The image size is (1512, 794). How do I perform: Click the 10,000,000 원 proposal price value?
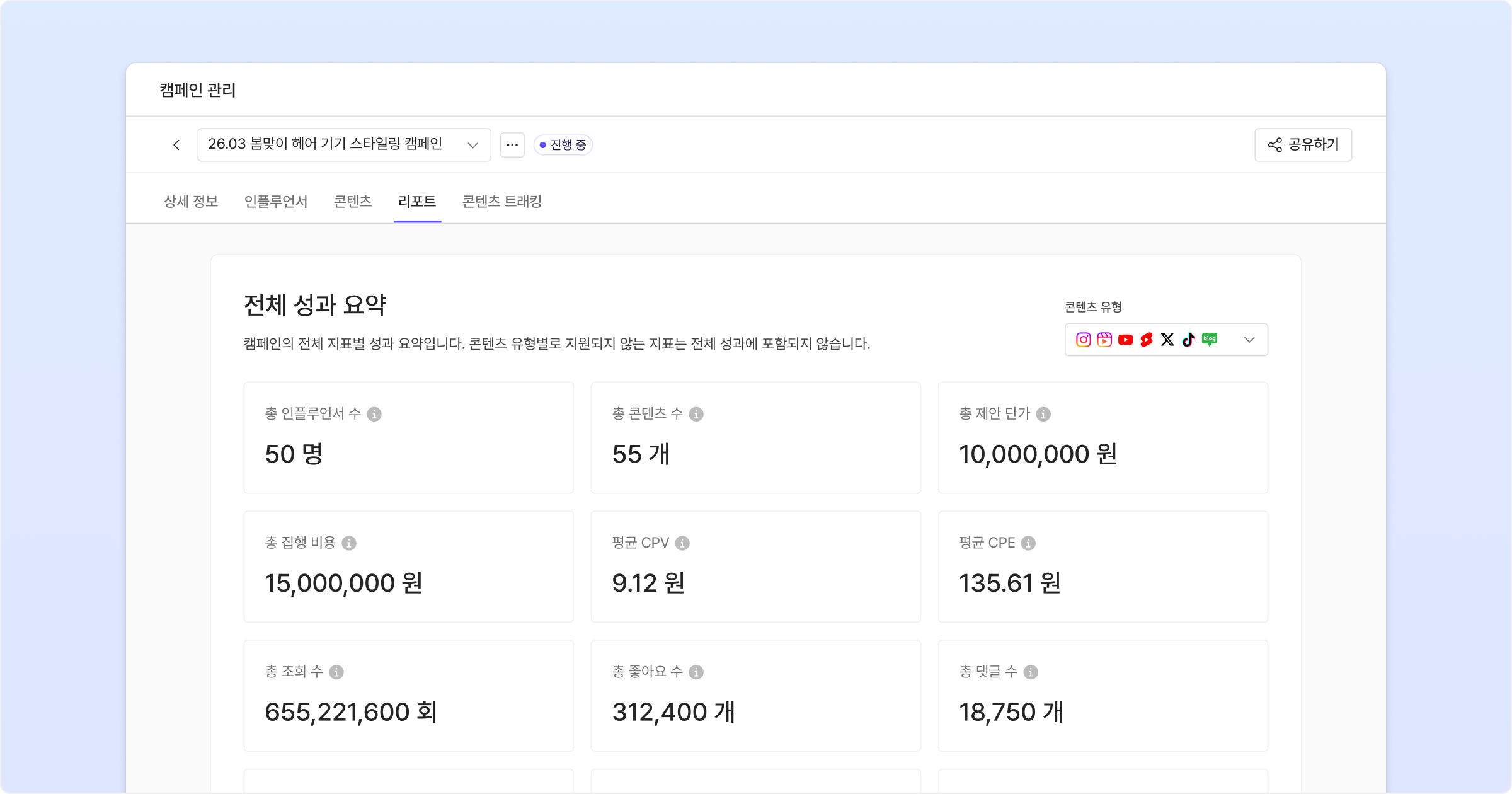[x=1038, y=454]
